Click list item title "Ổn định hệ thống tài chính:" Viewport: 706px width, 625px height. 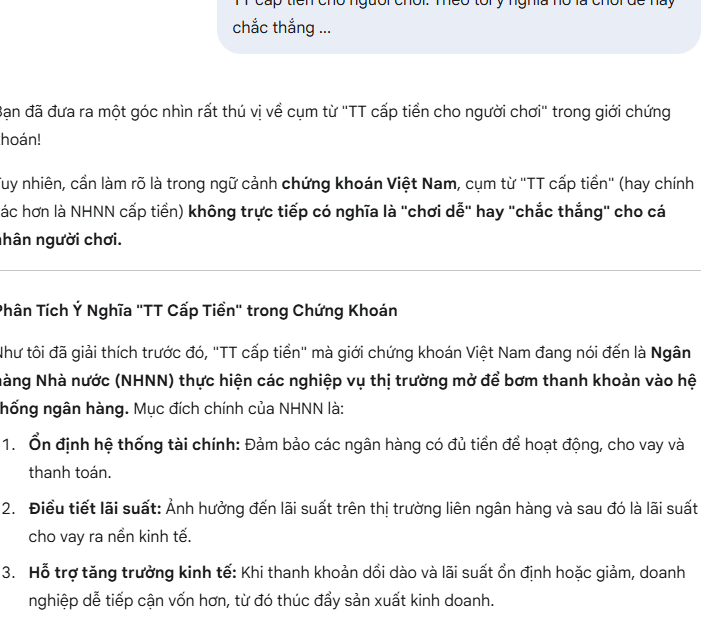(x=135, y=445)
